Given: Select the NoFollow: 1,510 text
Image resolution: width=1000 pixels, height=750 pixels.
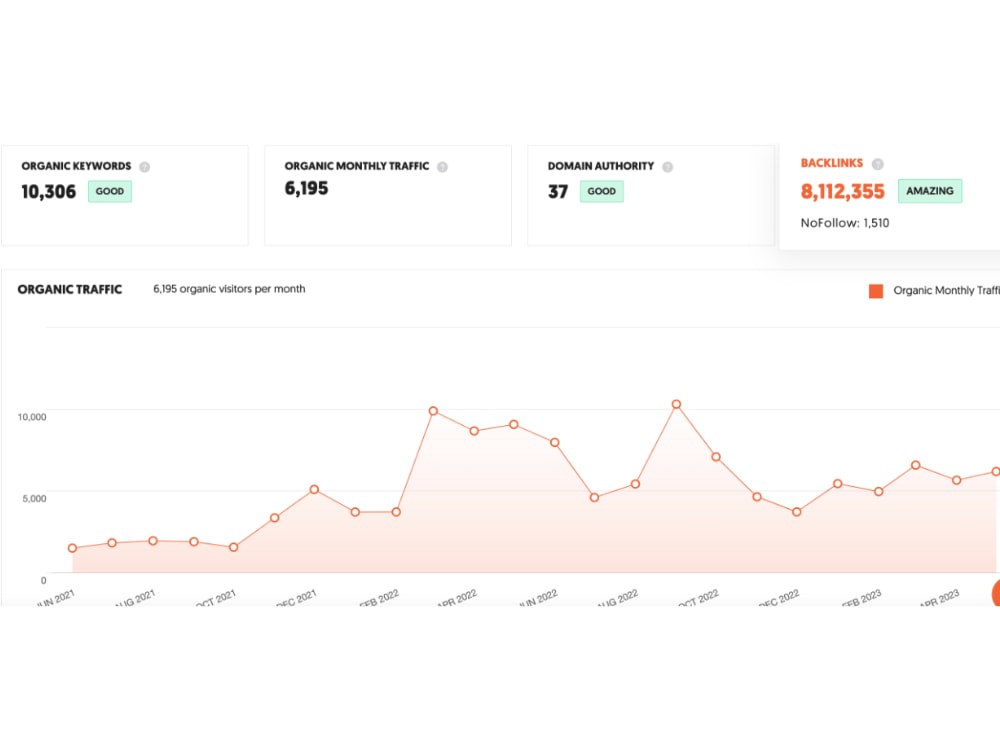Looking at the screenshot, I should pyautogui.click(x=844, y=223).
